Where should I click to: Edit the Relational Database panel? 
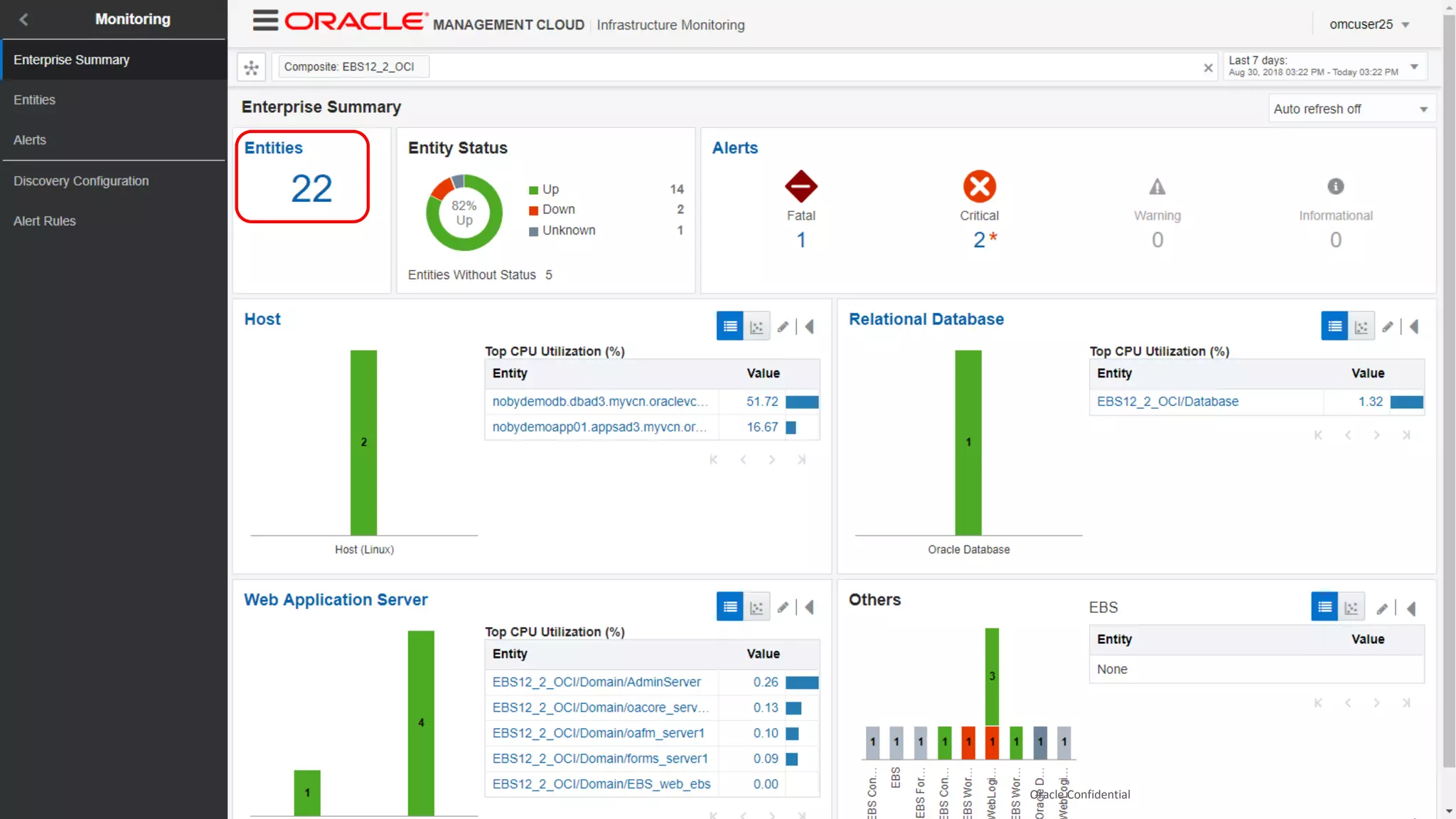(1387, 327)
